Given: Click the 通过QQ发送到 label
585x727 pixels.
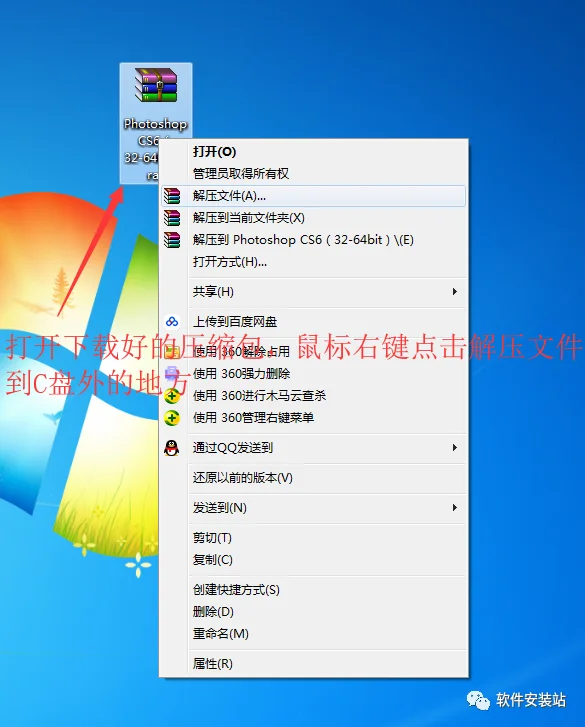Looking at the screenshot, I should point(233,448).
